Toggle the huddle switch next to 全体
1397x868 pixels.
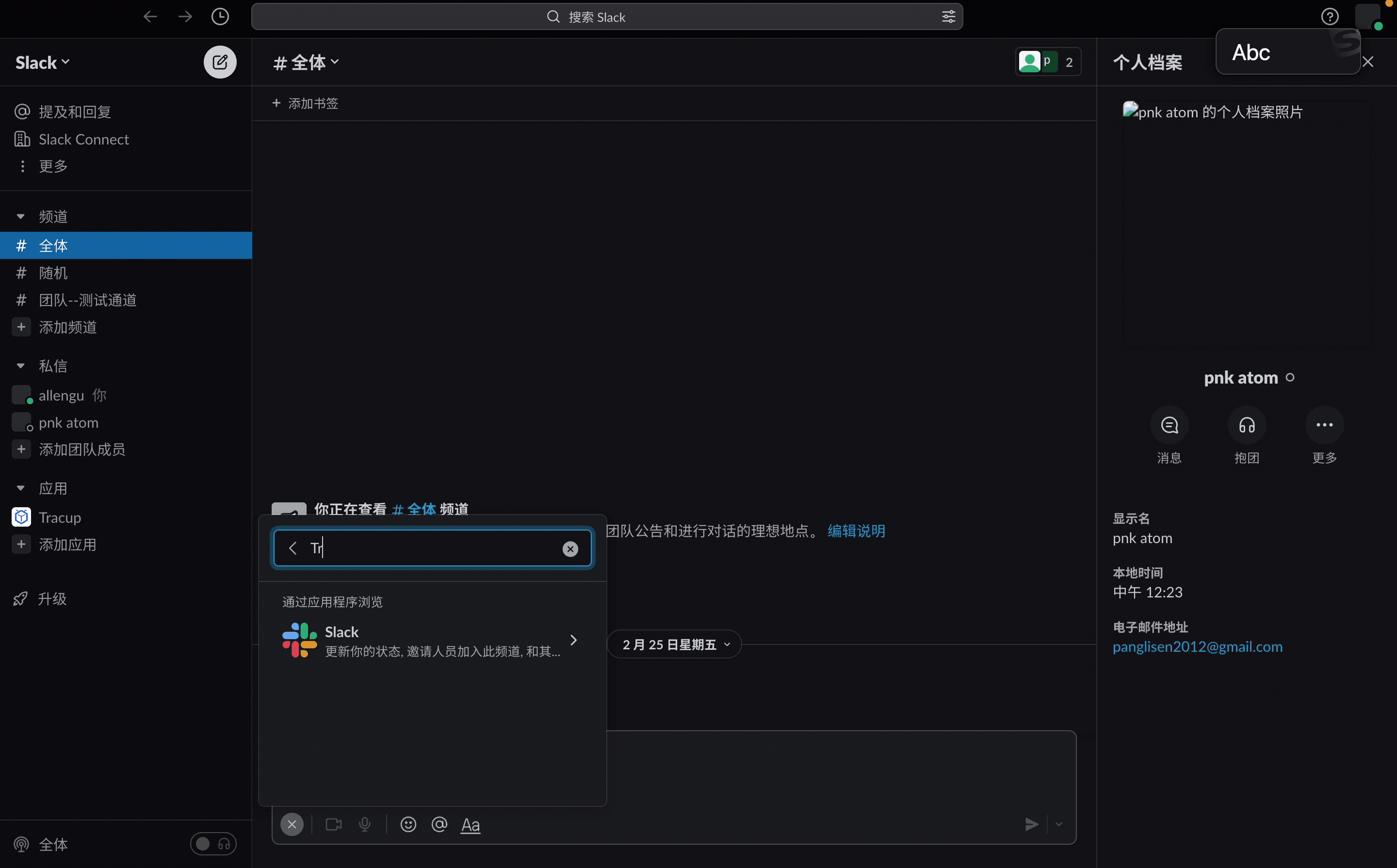click(213, 844)
